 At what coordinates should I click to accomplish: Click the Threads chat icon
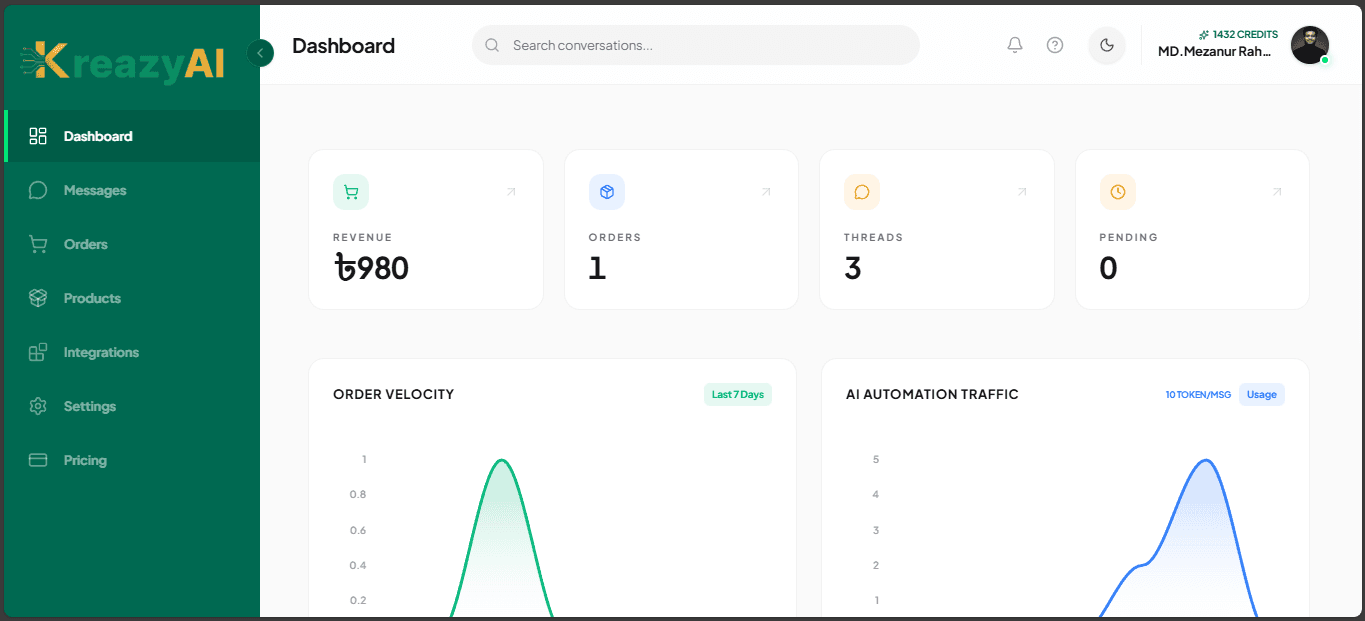click(862, 192)
